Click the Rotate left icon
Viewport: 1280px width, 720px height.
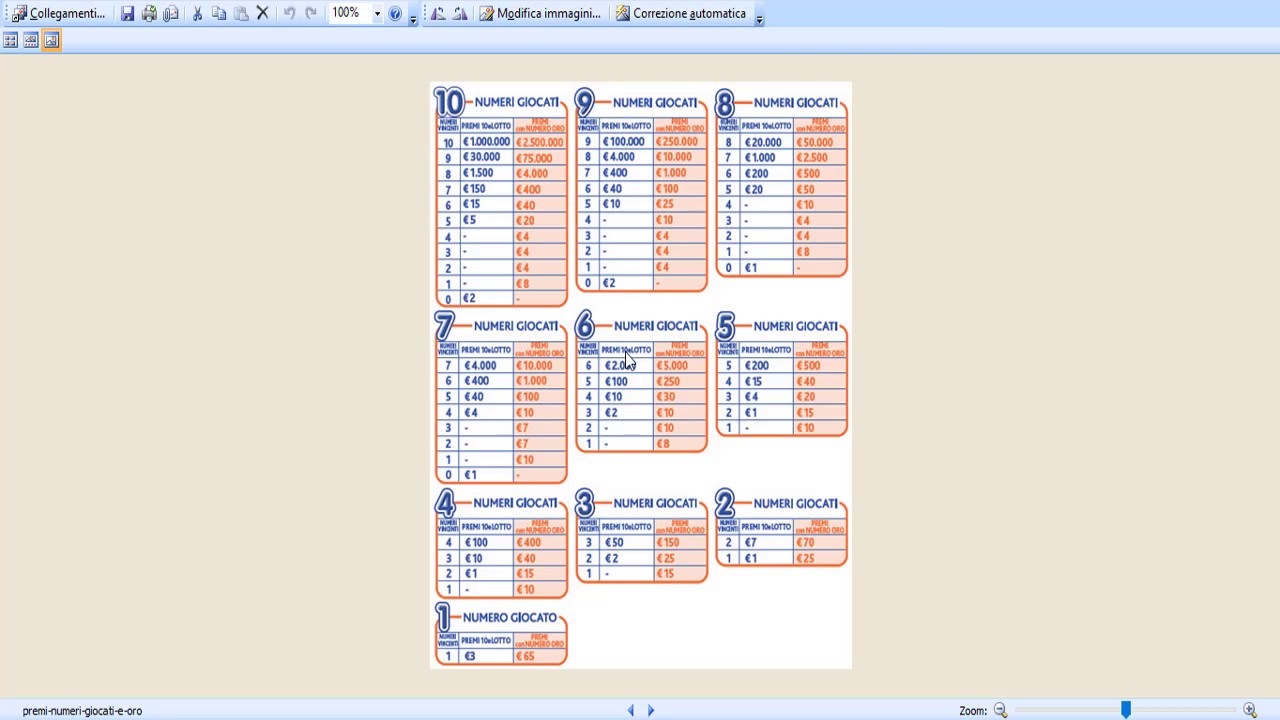pyautogui.click(x=438, y=13)
